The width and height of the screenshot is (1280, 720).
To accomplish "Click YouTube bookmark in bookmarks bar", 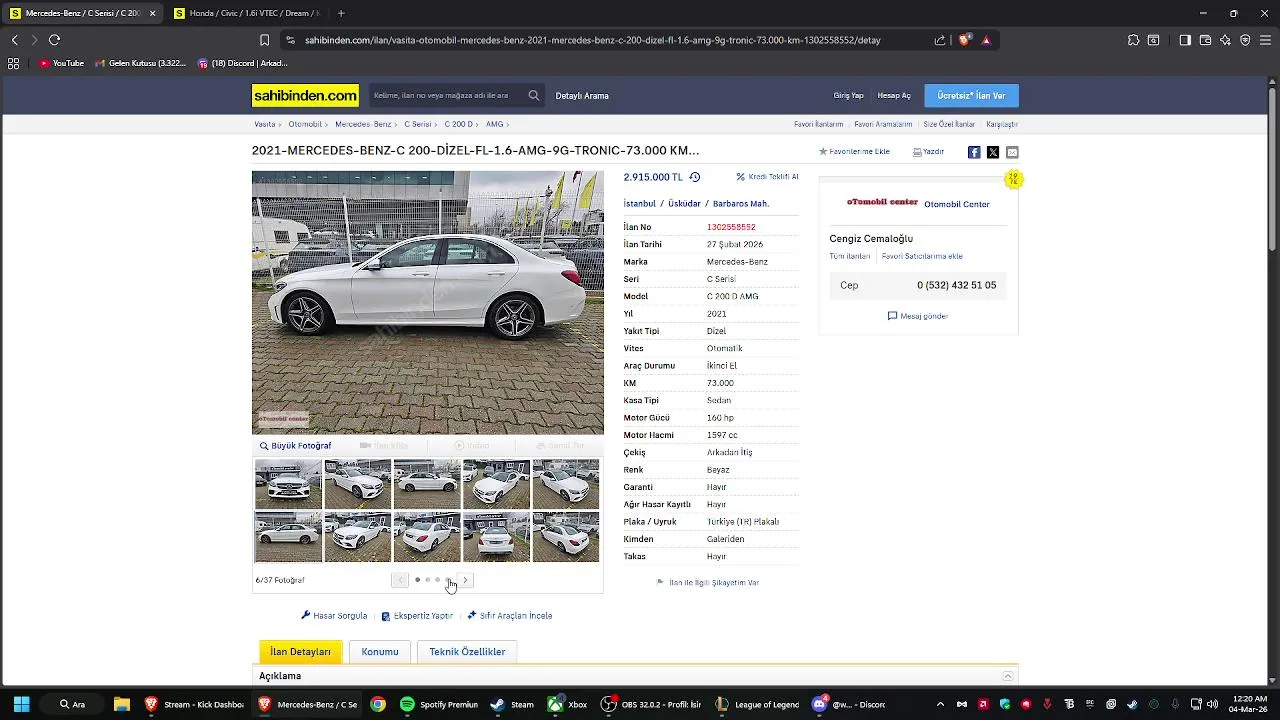I will [x=61, y=63].
